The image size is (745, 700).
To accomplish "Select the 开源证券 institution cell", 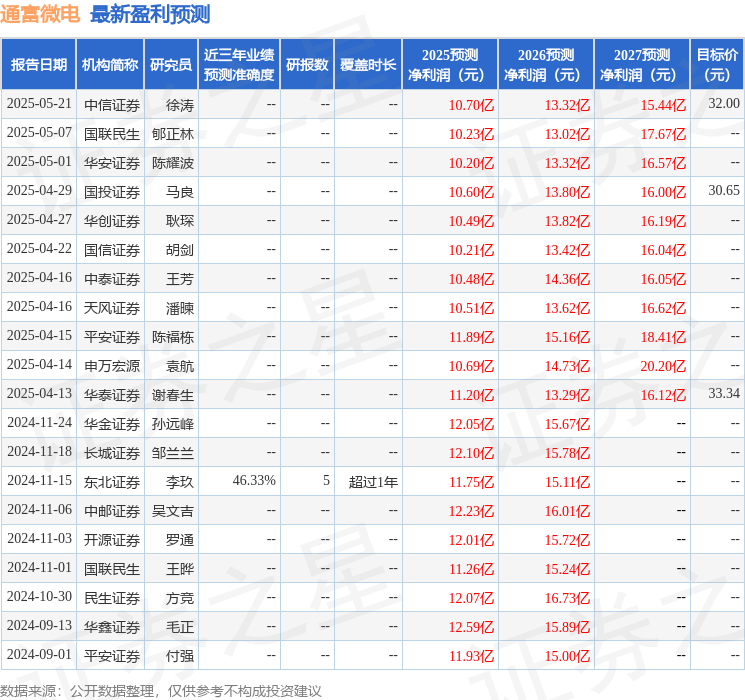I will (x=112, y=540).
